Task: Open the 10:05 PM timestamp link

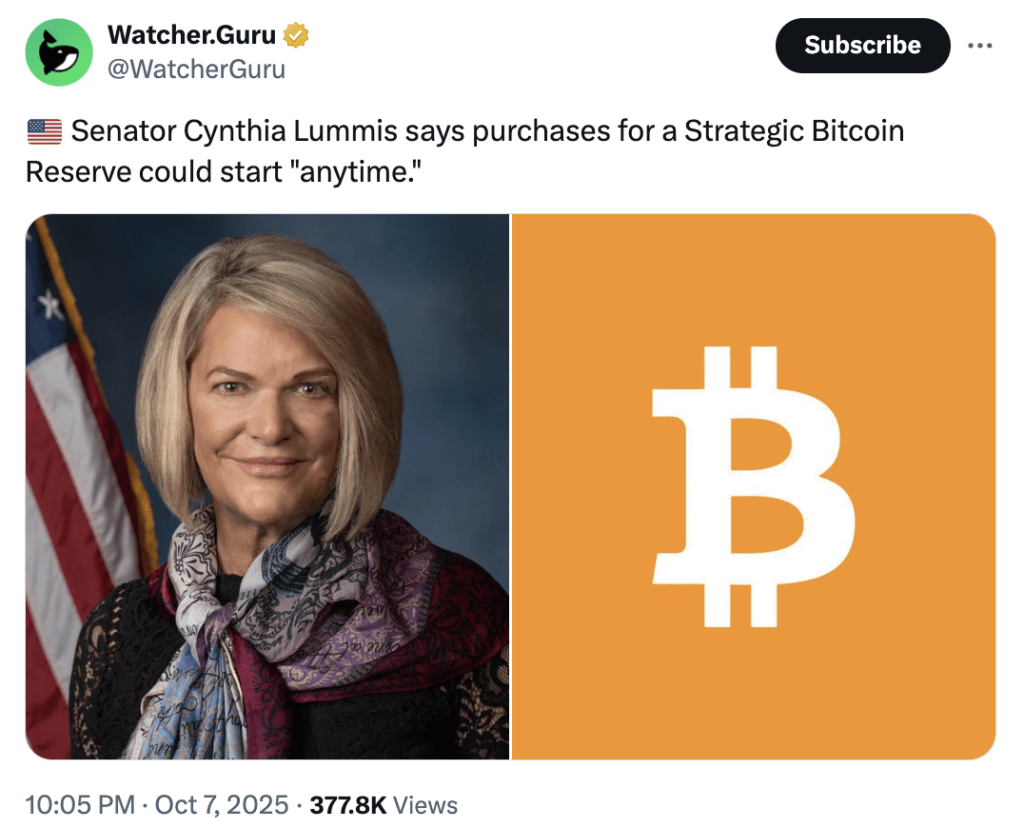Action: [x=80, y=805]
